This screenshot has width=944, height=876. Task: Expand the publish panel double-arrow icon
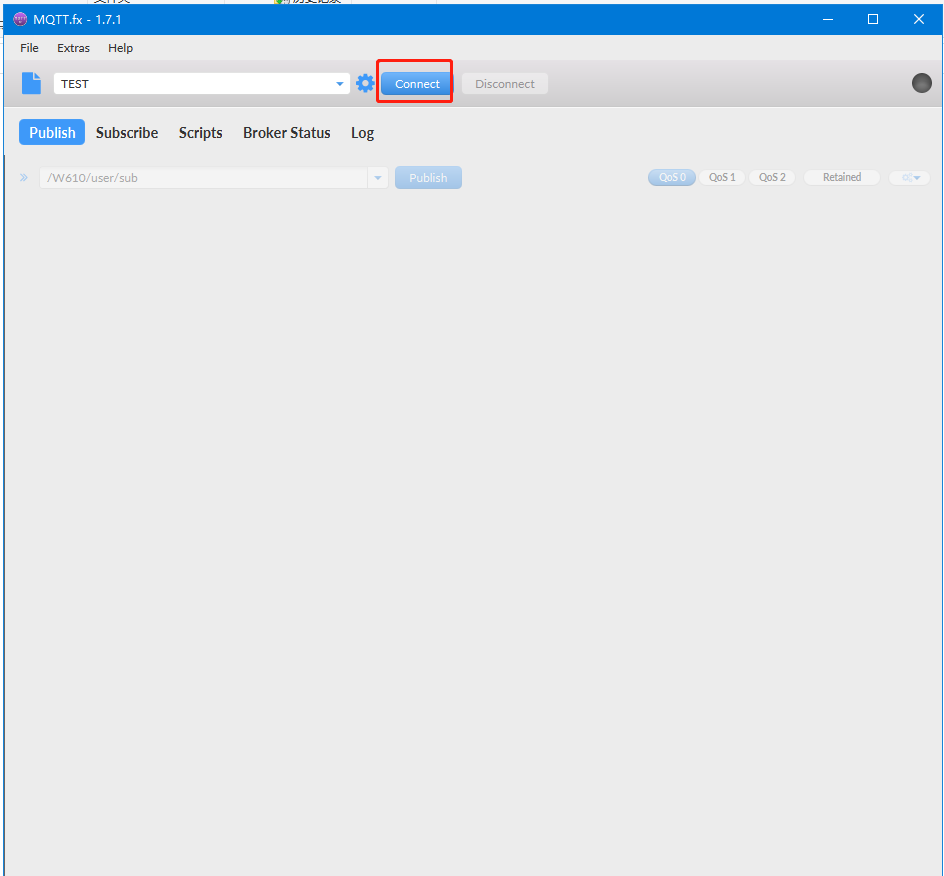tap(24, 178)
